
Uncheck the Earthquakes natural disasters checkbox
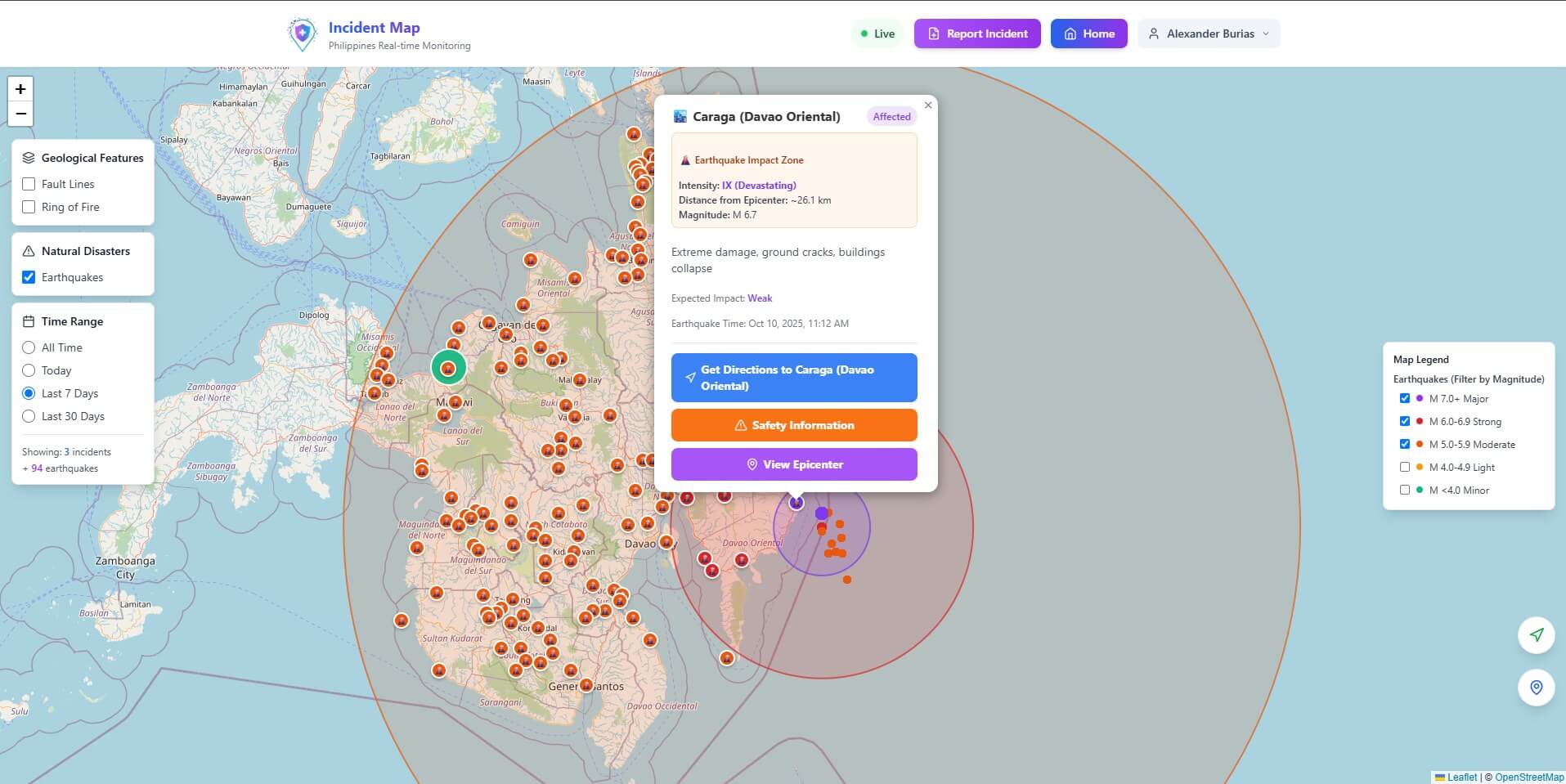pos(29,277)
